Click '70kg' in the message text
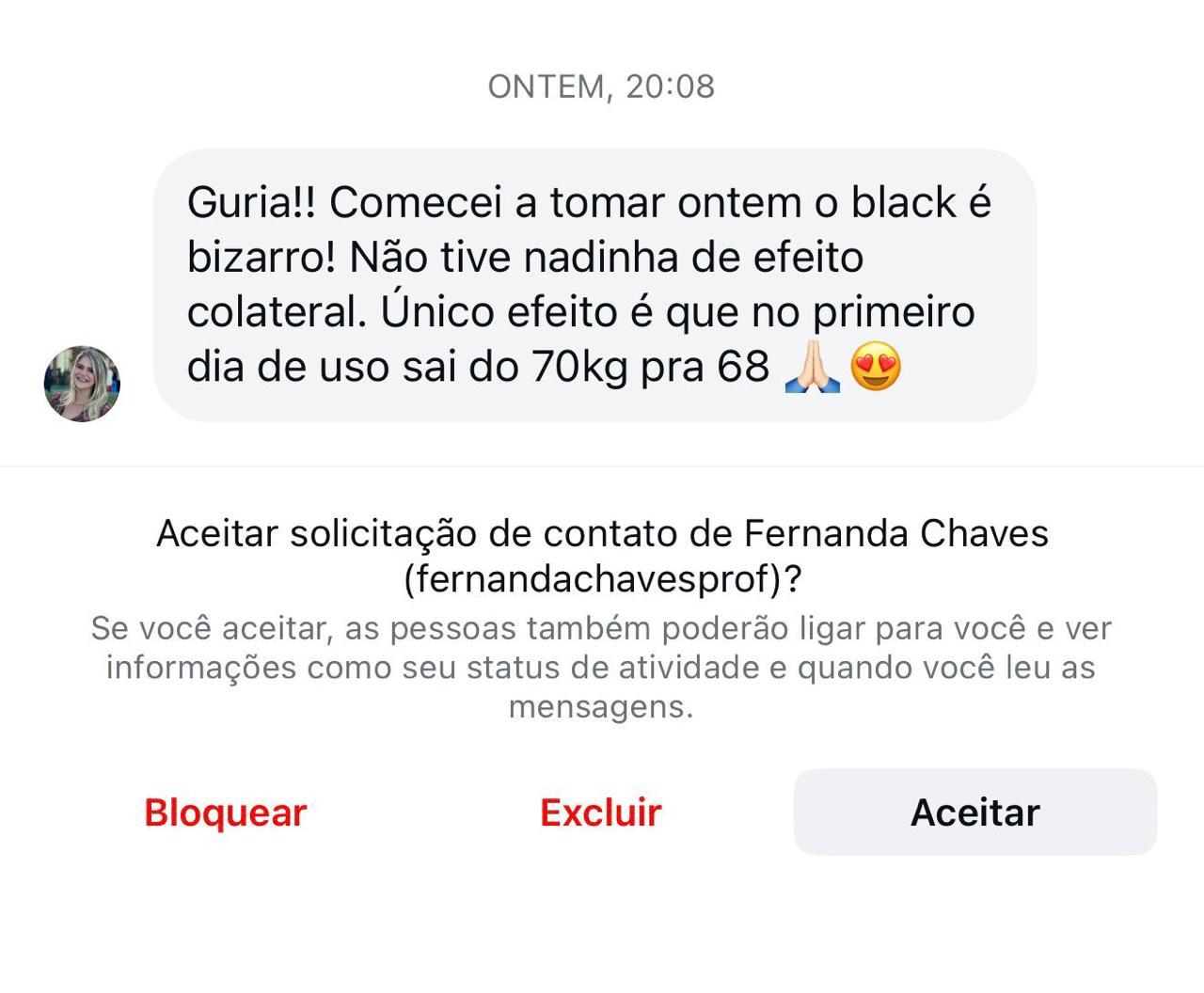 [x=579, y=367]
